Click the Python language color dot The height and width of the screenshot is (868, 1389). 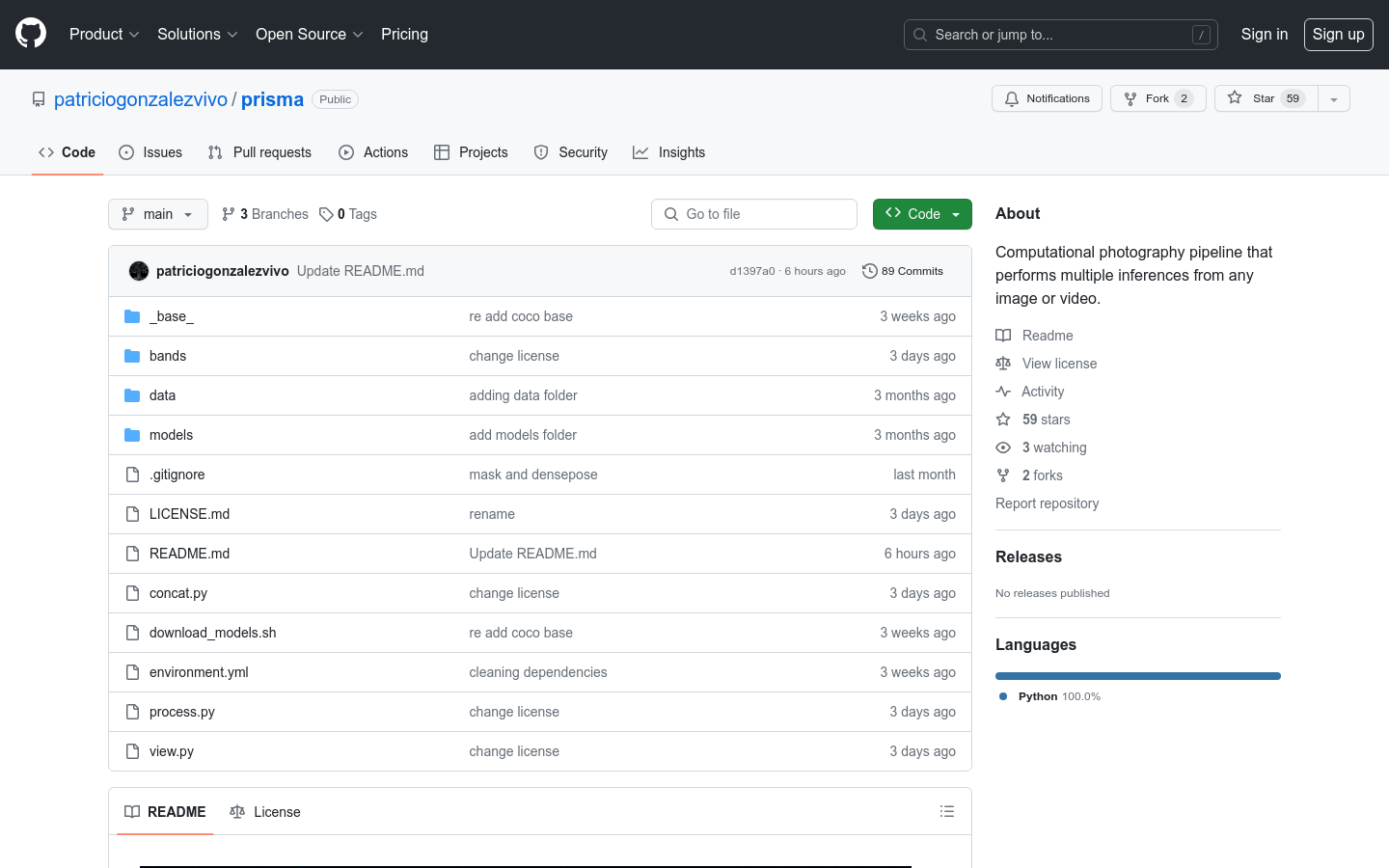click(1003, 696)
